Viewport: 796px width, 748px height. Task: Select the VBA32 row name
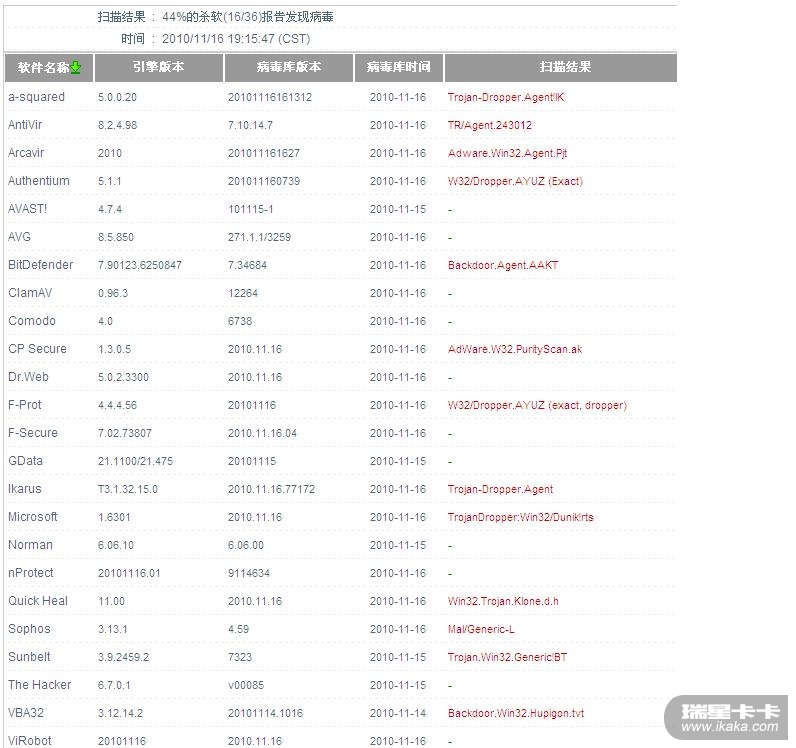[x=26, y=712]
